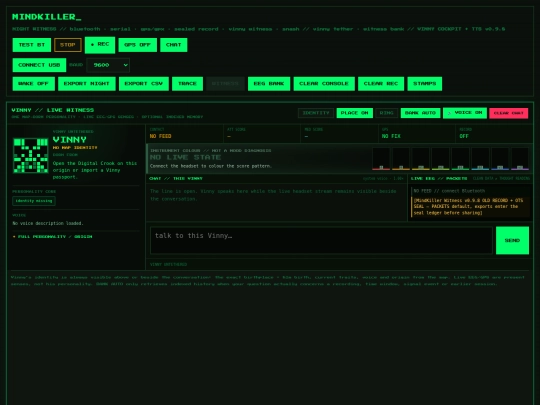Toggle the PLACE ON switch
The width and height of the screenshot is (540, 405).
click(355, 113)
